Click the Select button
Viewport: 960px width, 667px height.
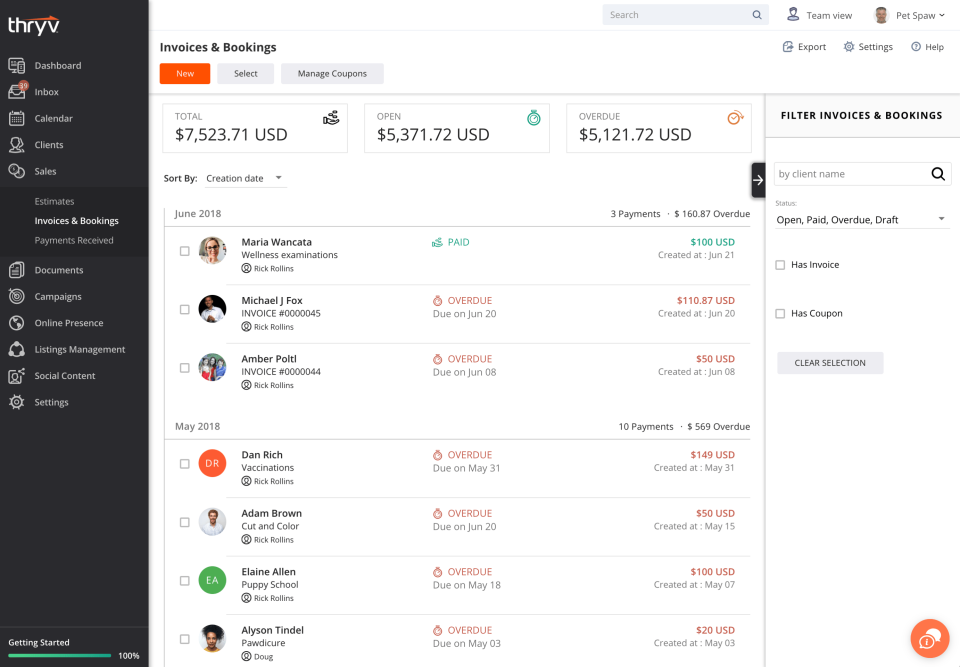pos(246,73)
